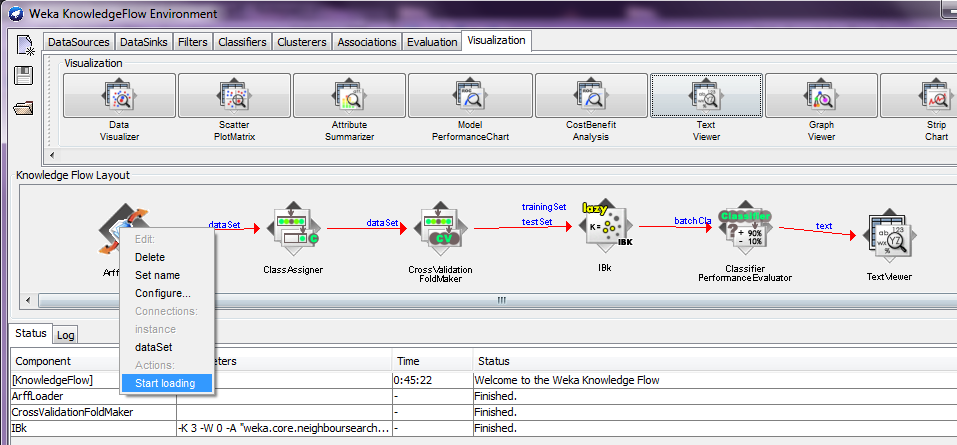957x445 pixels.
Task: Switch to the Status tab
Action: point(31,333)
